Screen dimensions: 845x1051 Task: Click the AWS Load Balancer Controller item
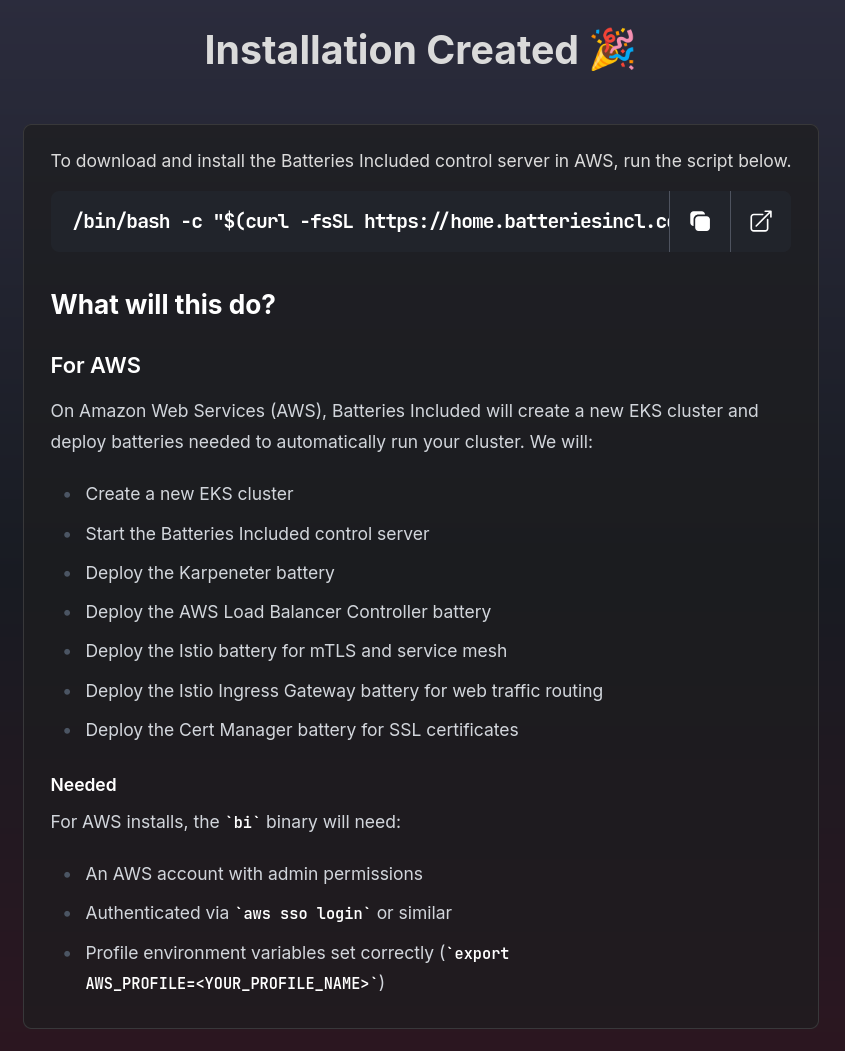point(288,612)
